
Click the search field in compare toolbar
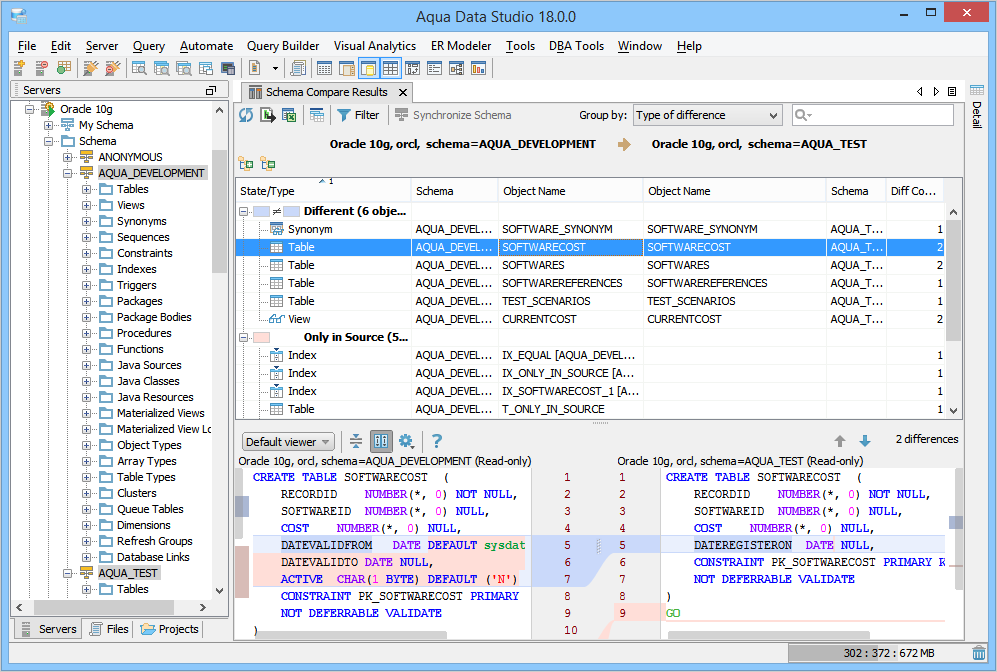coord(880,115)
